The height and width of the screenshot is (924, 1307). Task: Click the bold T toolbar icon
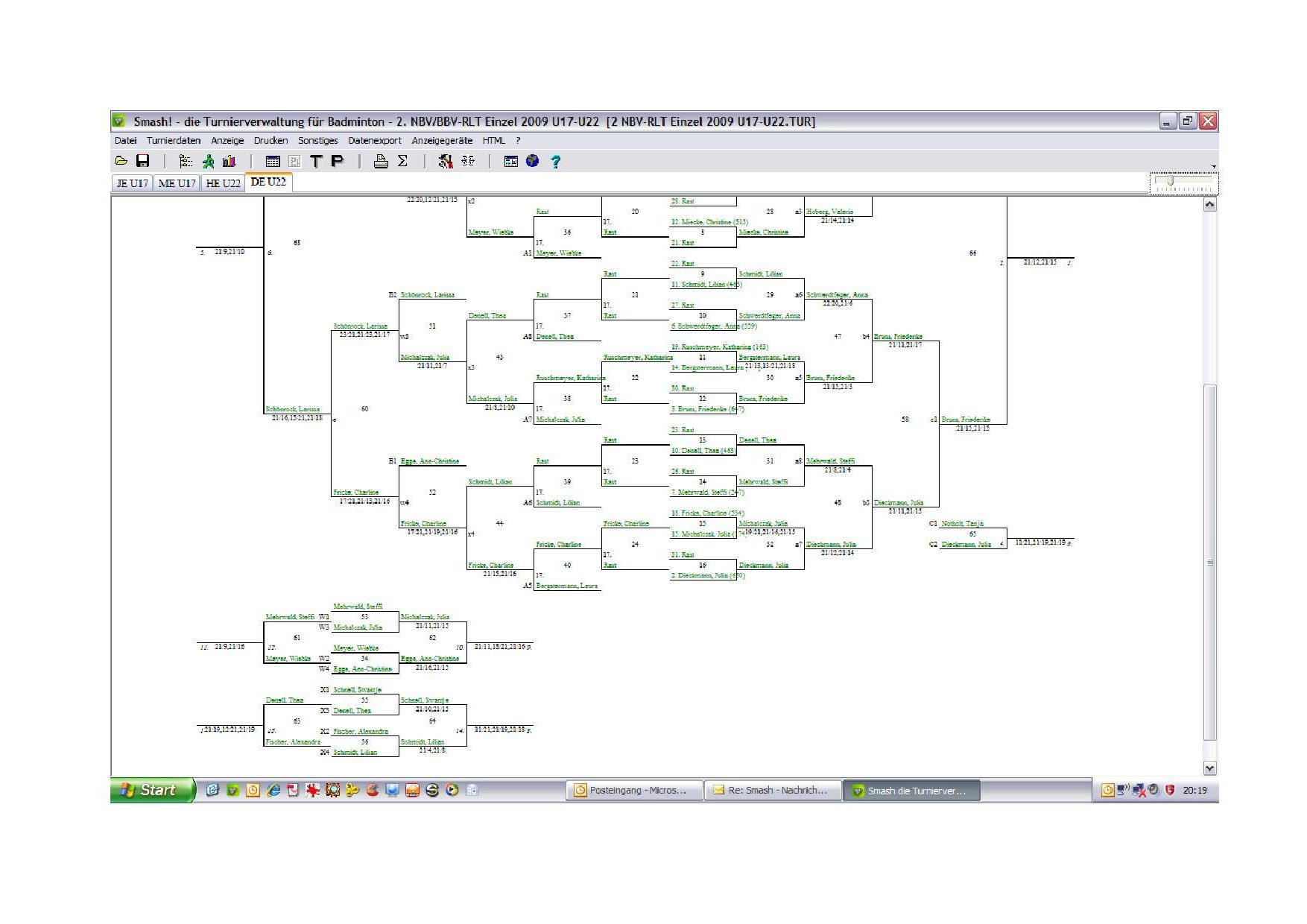(x=317, y=161)
